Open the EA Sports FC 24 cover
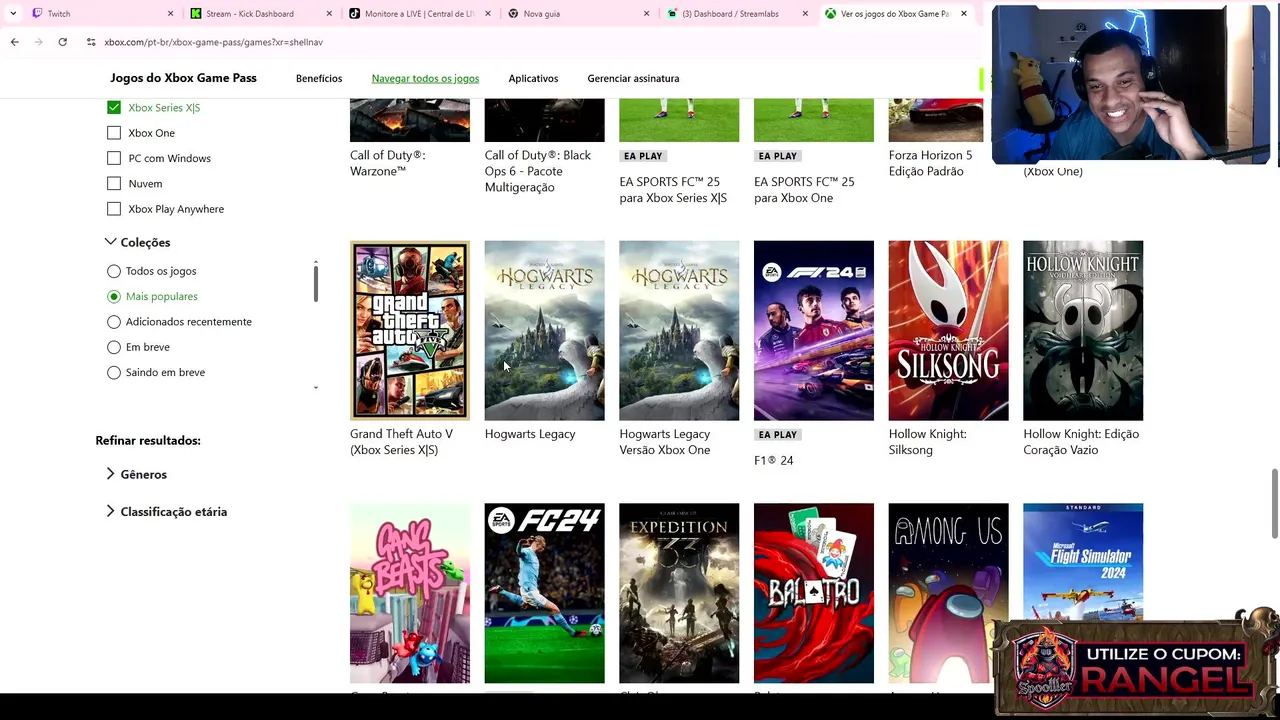Image resolution: width=1280 pixels, height=720 pixels. tap(544, 593)
